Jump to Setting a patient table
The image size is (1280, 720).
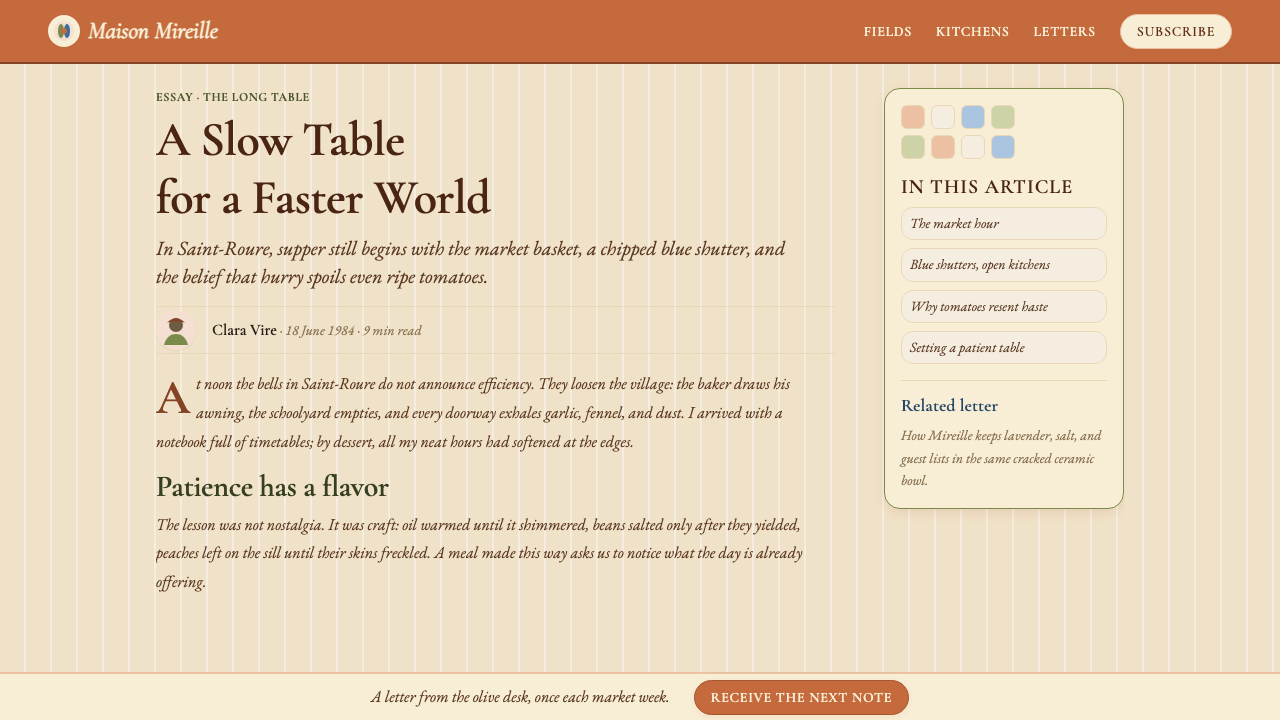coord(1004,348)
